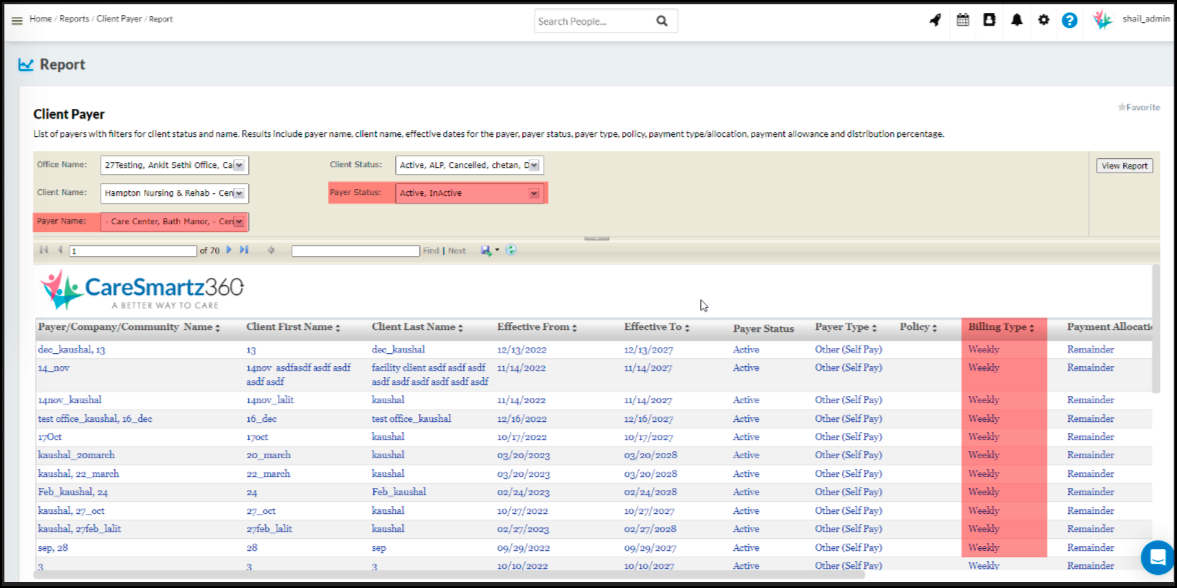Open the calendar icon in header

pos(962,20)
